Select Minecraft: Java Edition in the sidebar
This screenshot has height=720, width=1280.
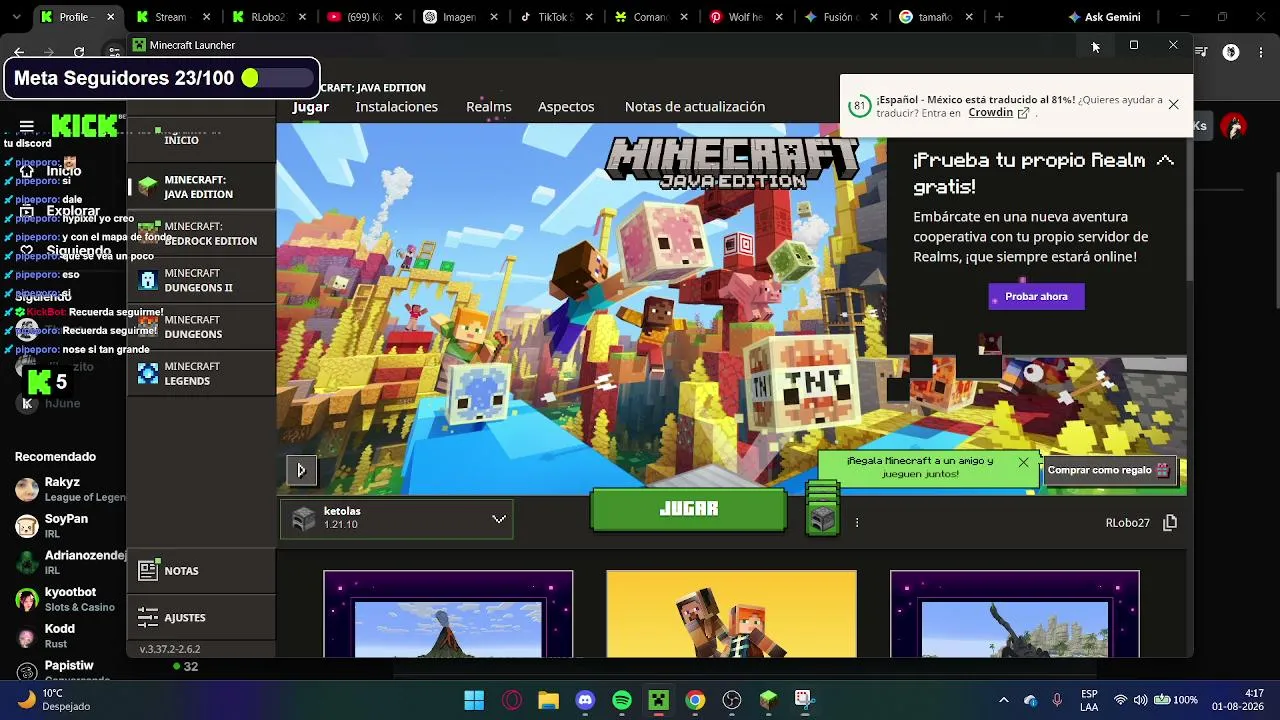[x=201, y=187]
